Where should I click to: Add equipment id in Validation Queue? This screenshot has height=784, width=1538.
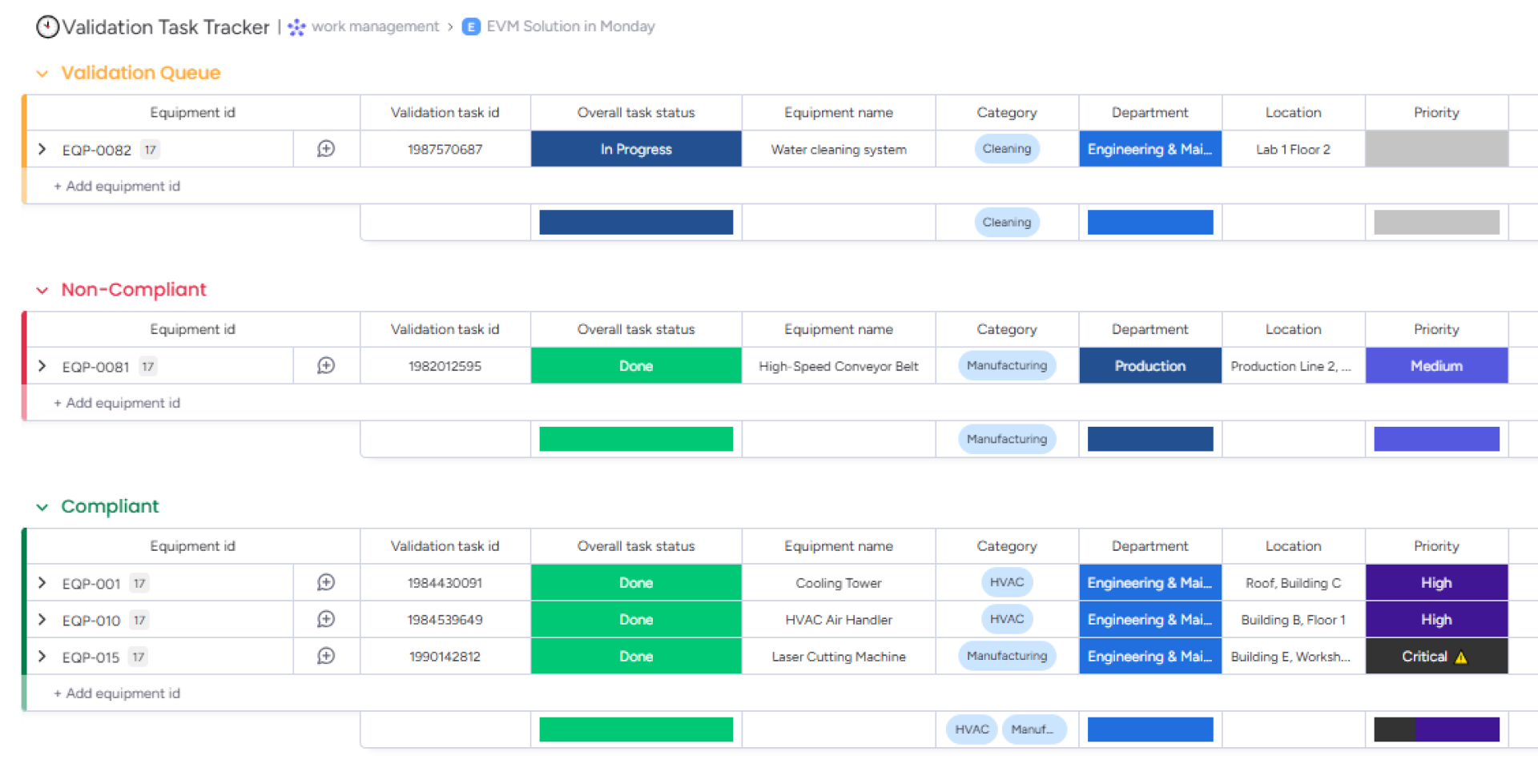117,186
